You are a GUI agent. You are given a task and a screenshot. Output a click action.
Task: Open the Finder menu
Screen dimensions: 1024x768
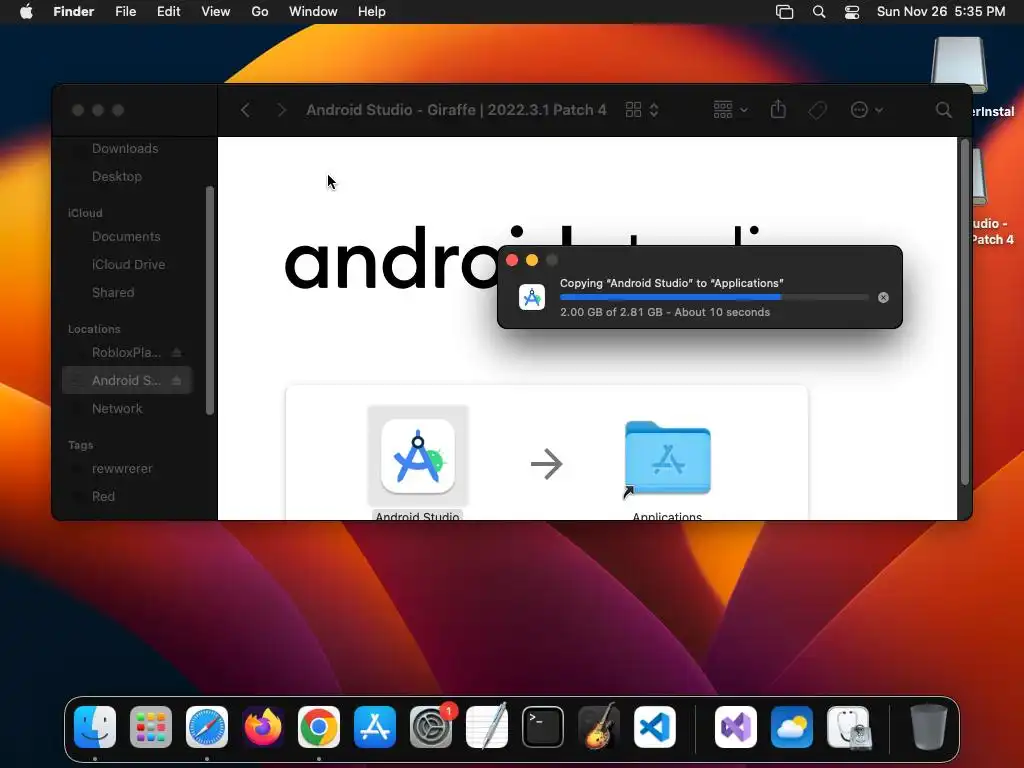[74, 12]
